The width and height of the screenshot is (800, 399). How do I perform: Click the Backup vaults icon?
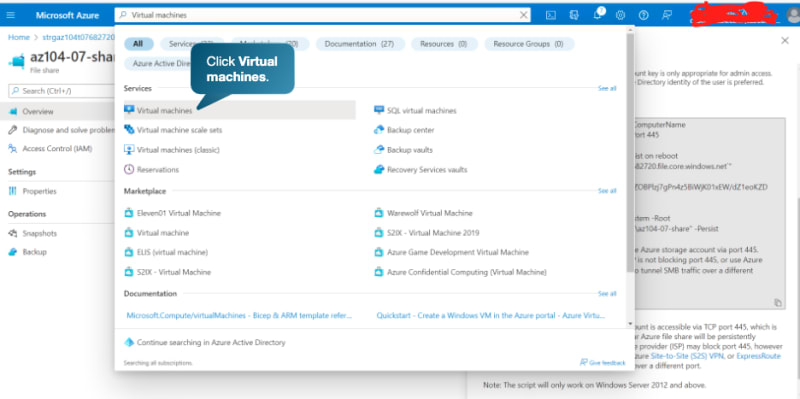click(379, 149)
